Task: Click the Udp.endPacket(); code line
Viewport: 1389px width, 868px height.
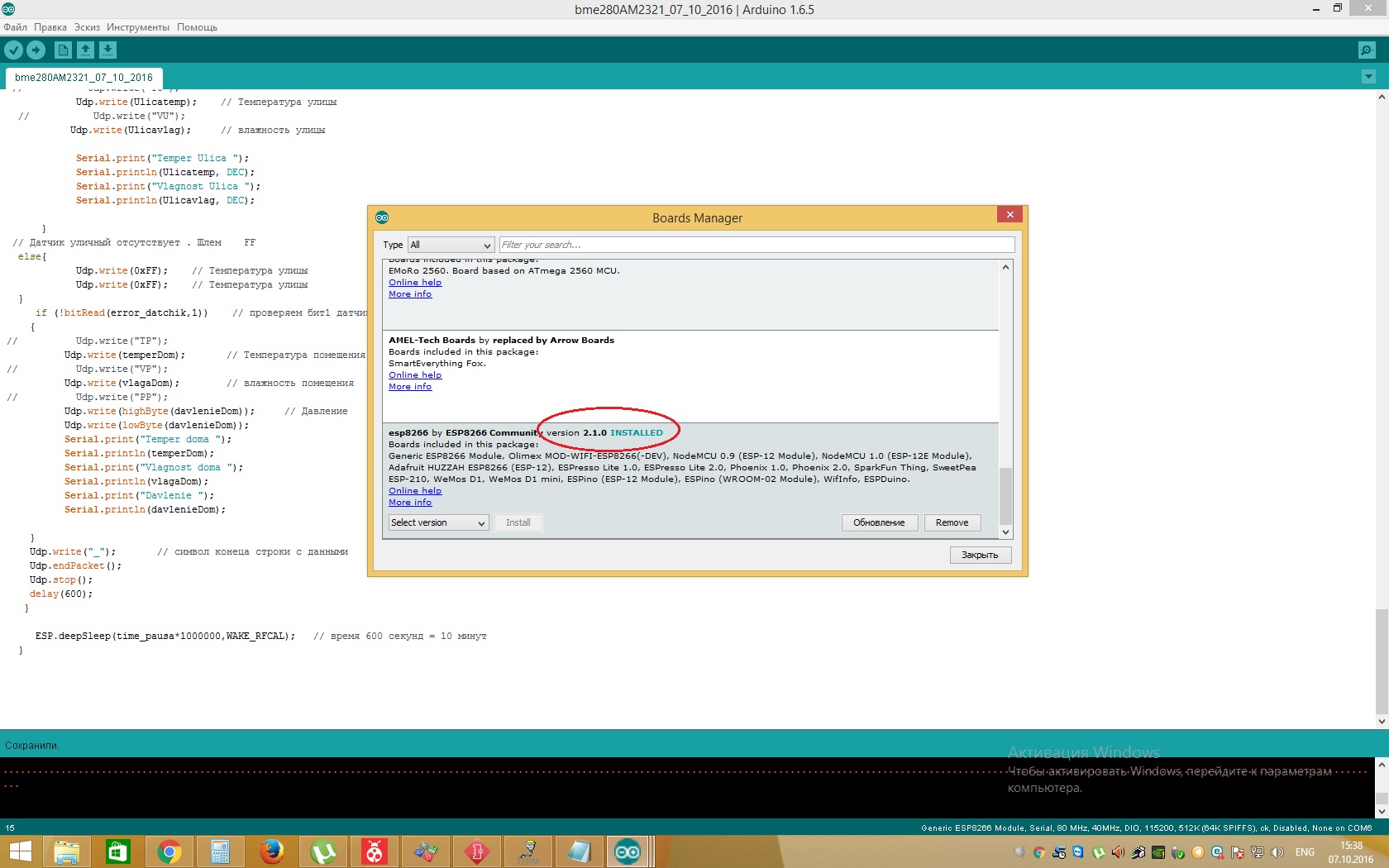Action: 75,566
